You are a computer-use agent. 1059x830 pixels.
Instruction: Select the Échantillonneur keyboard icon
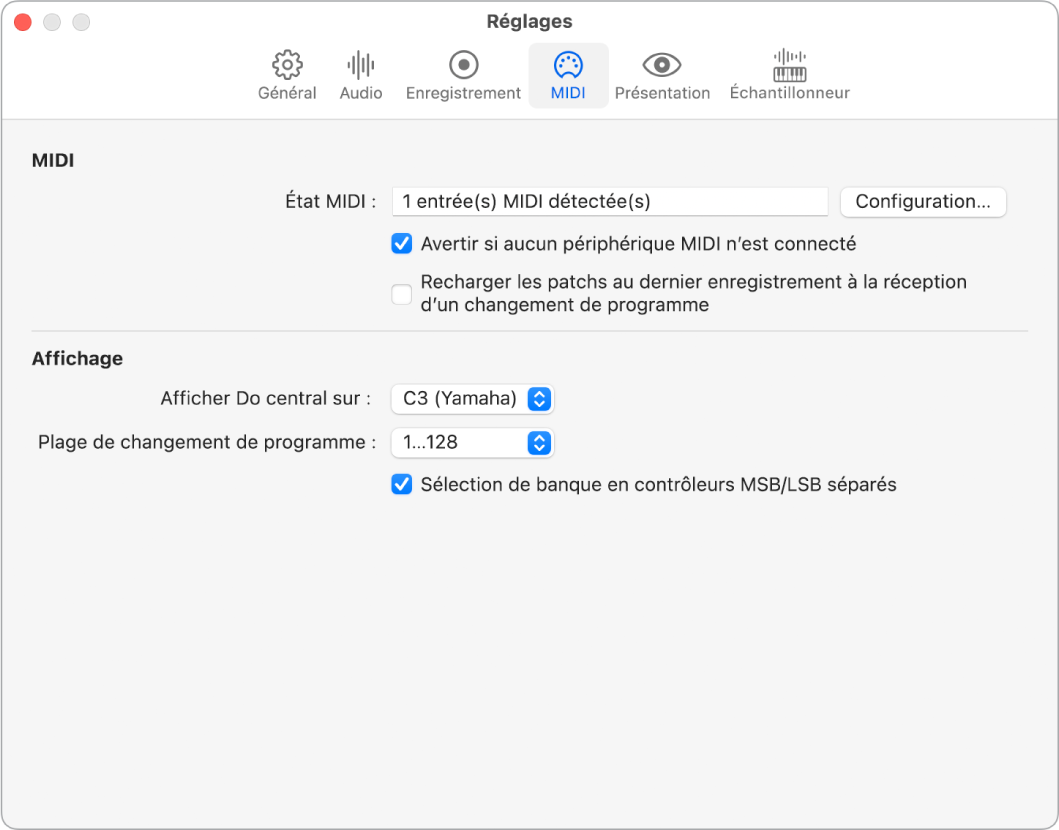coord(790,65)
